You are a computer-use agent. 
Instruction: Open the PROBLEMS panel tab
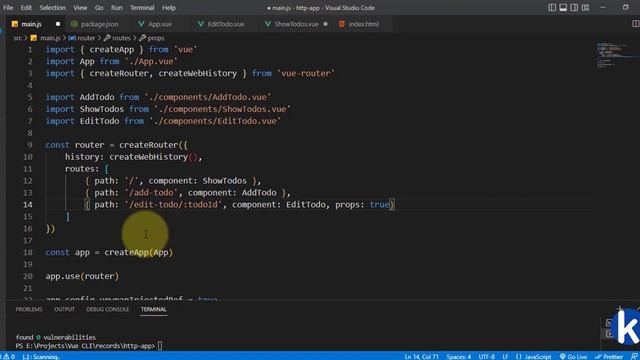29,309
